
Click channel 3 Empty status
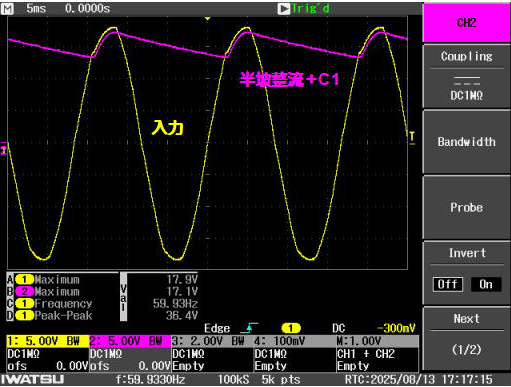click(188, 366)
